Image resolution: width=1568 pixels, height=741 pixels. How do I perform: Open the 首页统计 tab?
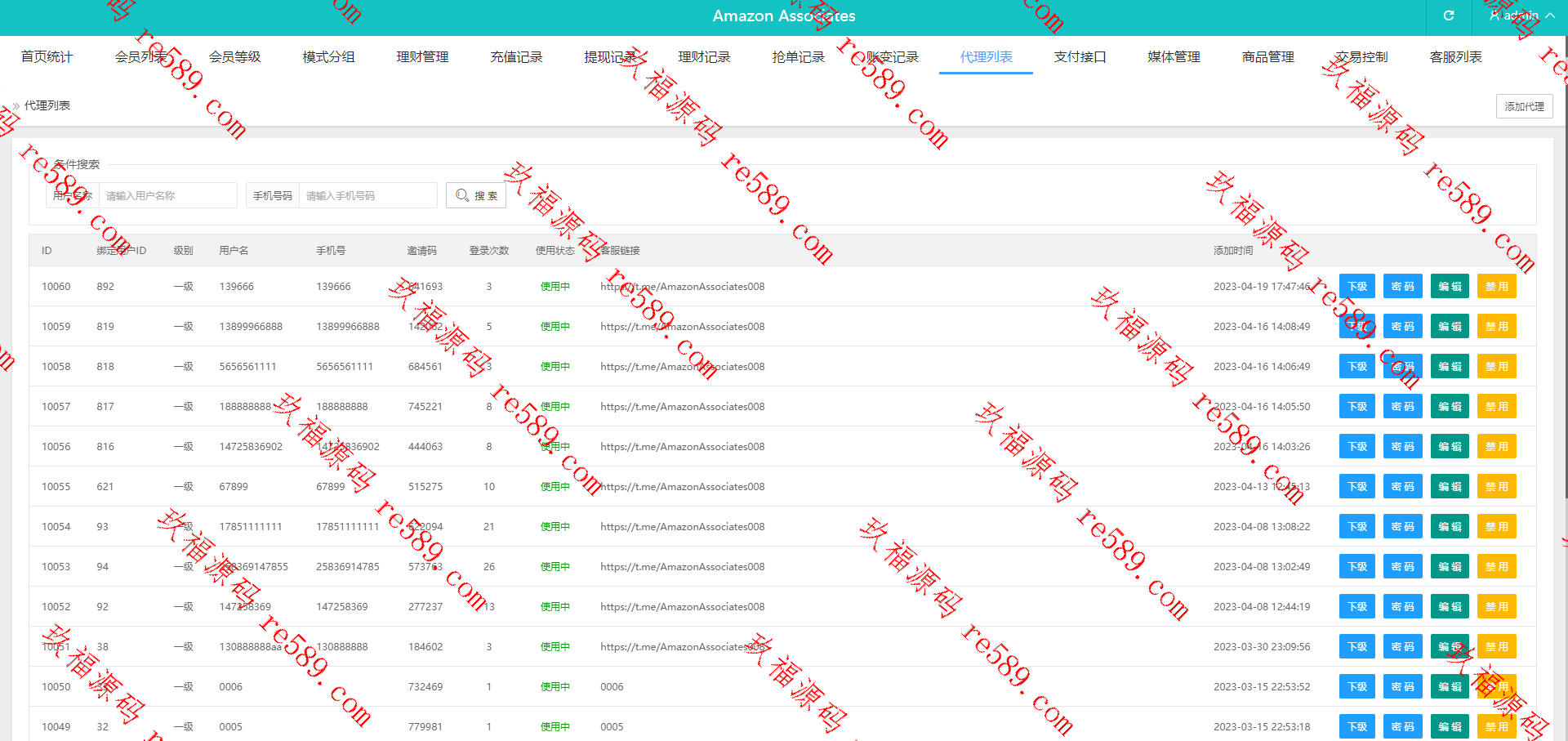tap(47, 56)
